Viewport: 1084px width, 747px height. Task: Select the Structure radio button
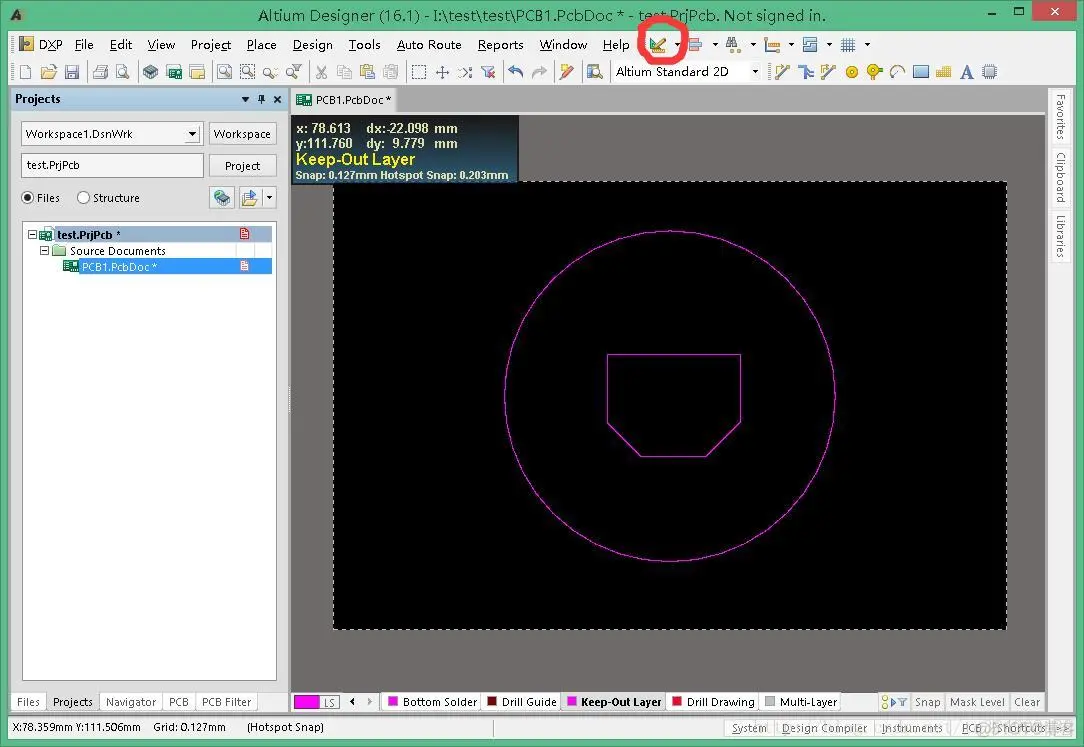[x=83, y=198]
